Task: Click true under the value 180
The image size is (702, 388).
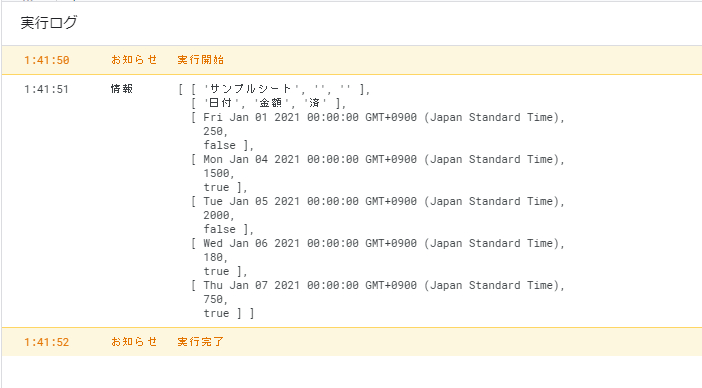Action: [x=216, y=271]
